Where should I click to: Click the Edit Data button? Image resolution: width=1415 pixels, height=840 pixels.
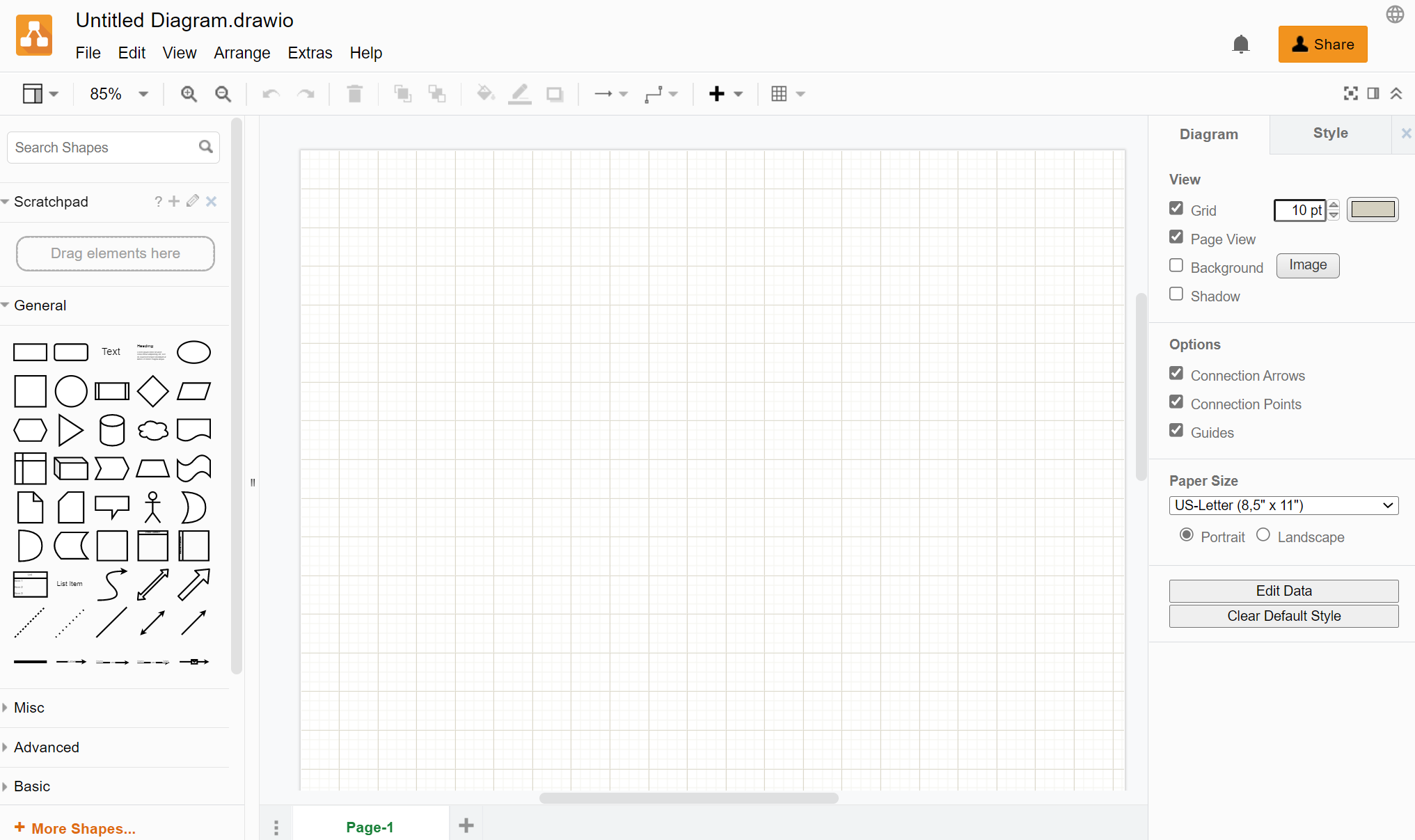pyautogui.click(x=1283, y=591)
